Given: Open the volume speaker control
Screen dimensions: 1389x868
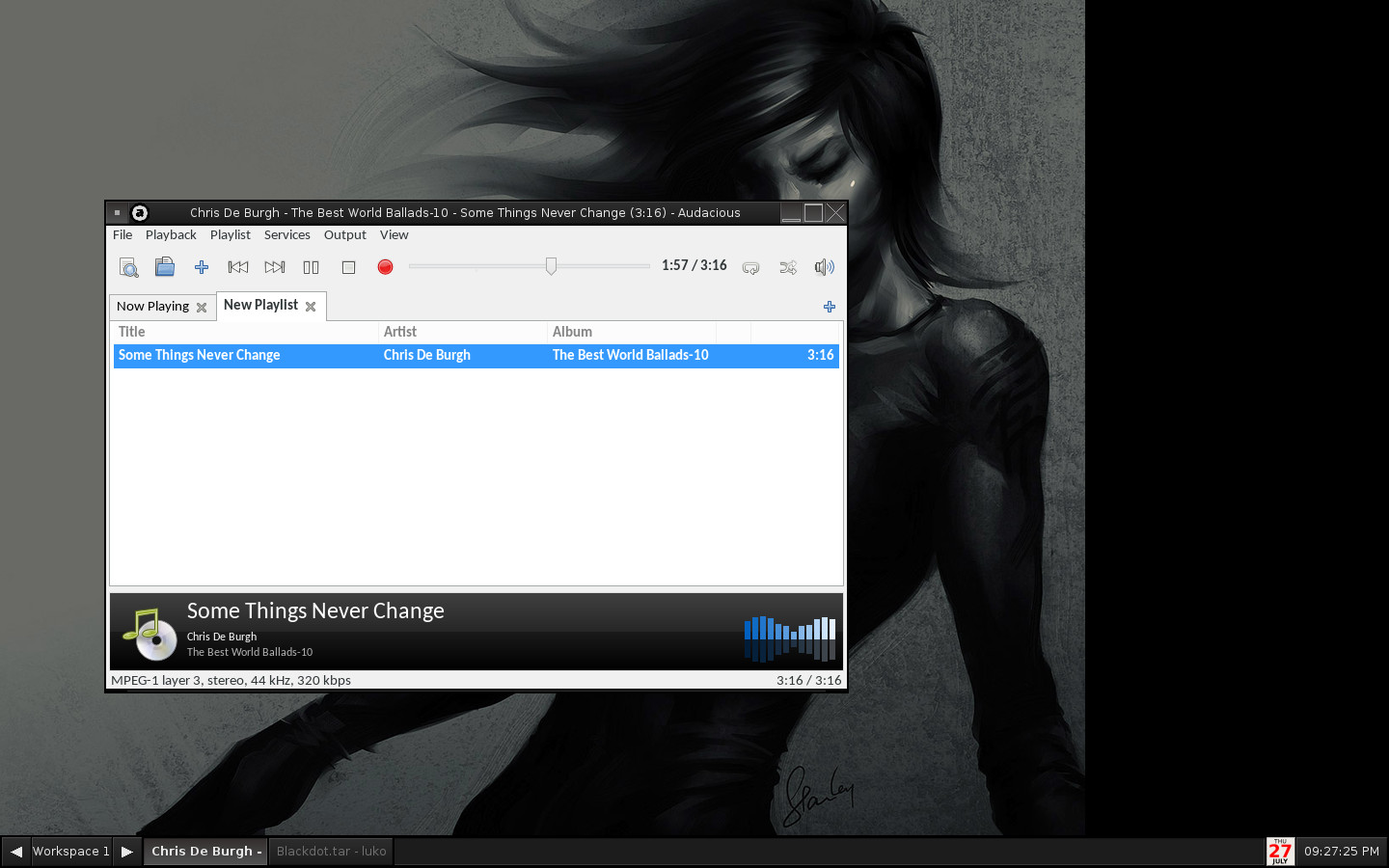Looking at the screenshot, I should coord(824,267).
